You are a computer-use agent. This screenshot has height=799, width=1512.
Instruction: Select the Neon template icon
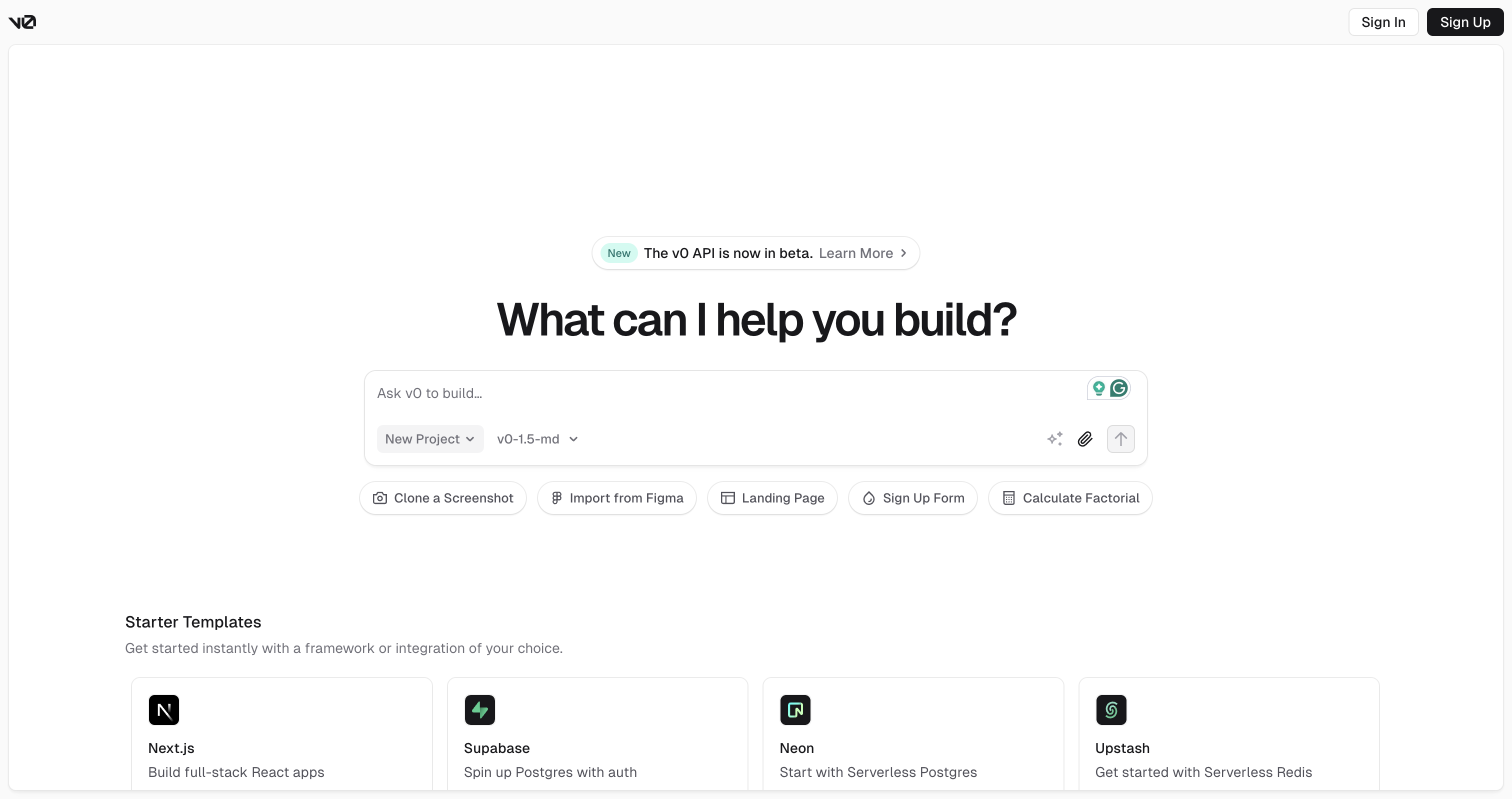coord(794,710)
